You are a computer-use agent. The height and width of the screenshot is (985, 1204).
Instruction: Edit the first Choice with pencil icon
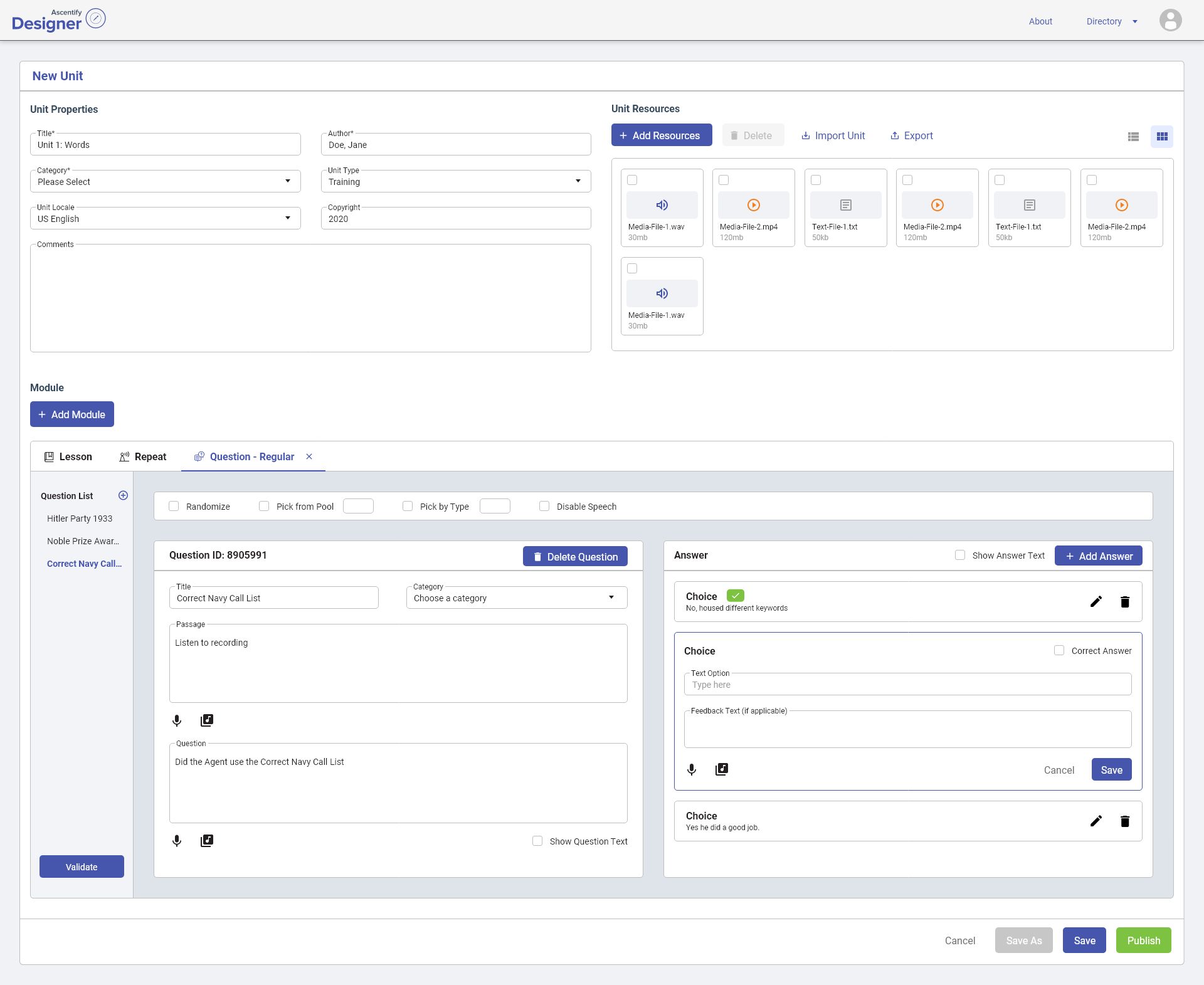[1096, 602]
